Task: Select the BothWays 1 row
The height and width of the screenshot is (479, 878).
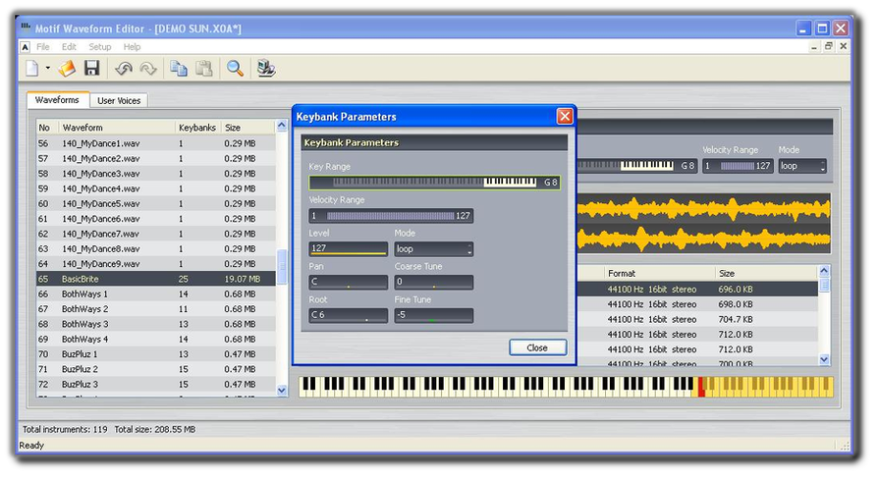Action: coord(156,294)
